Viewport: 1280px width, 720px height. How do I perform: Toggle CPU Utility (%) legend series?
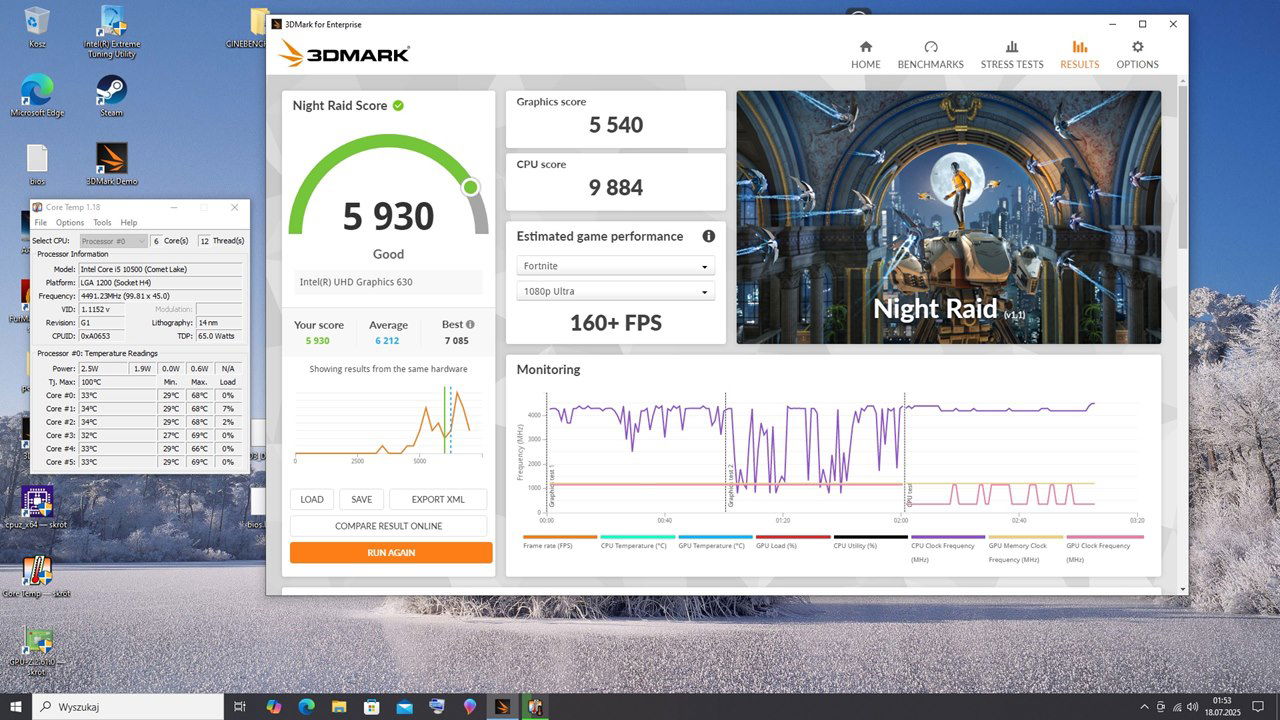(x=870, y=541)
